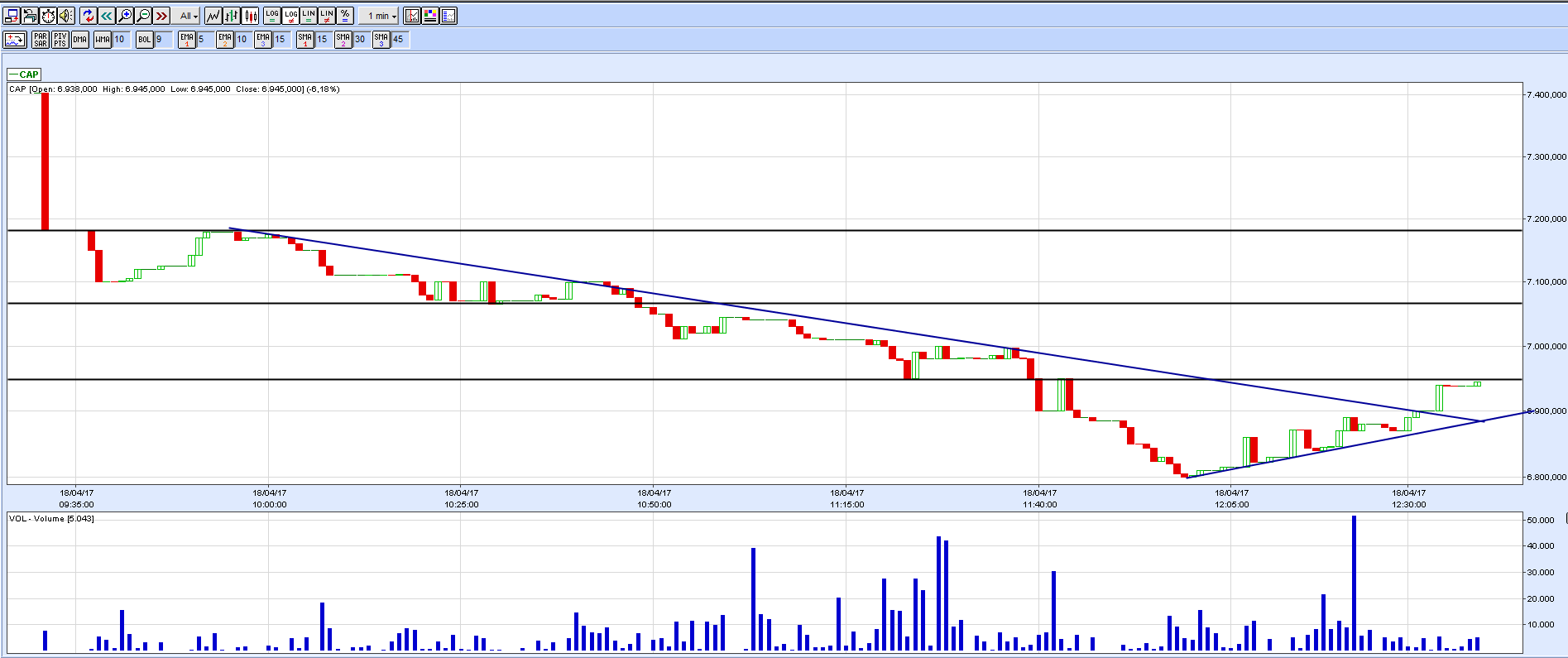
Task: Toggle the PAR SAR indicator
Action: coord(41,39)
